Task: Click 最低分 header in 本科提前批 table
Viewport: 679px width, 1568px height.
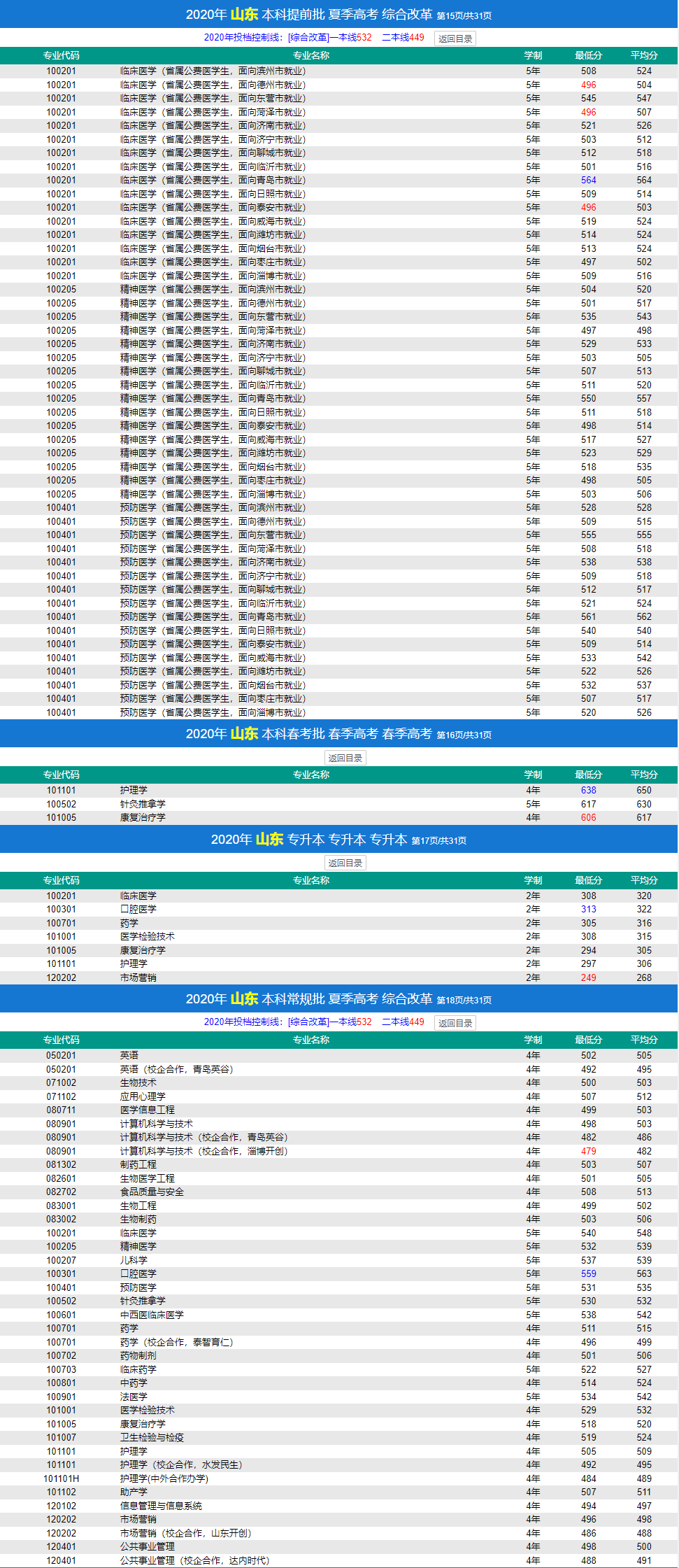Action: pos(589,55)
